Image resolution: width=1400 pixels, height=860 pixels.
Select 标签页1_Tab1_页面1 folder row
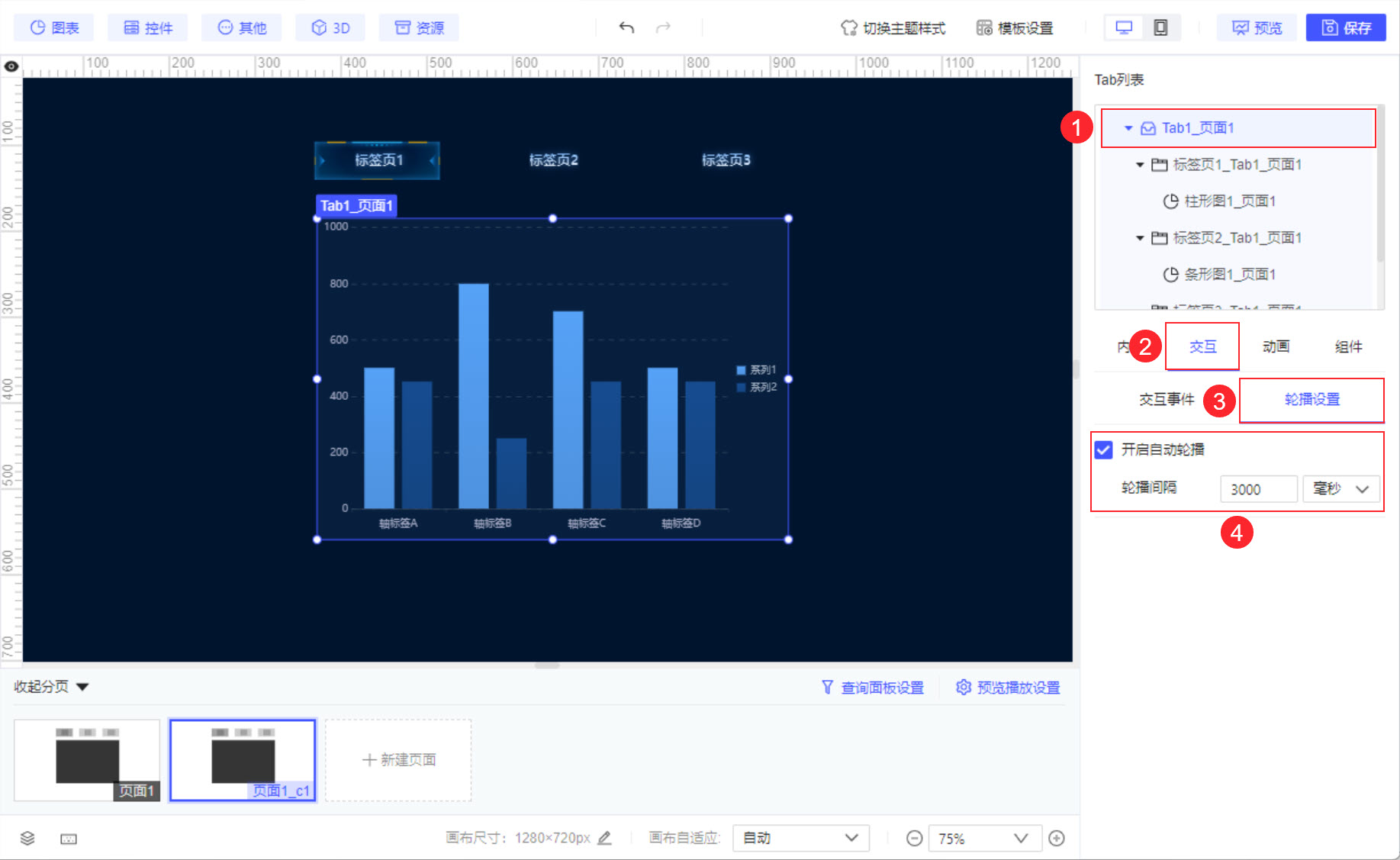[x=1236, y=165]
